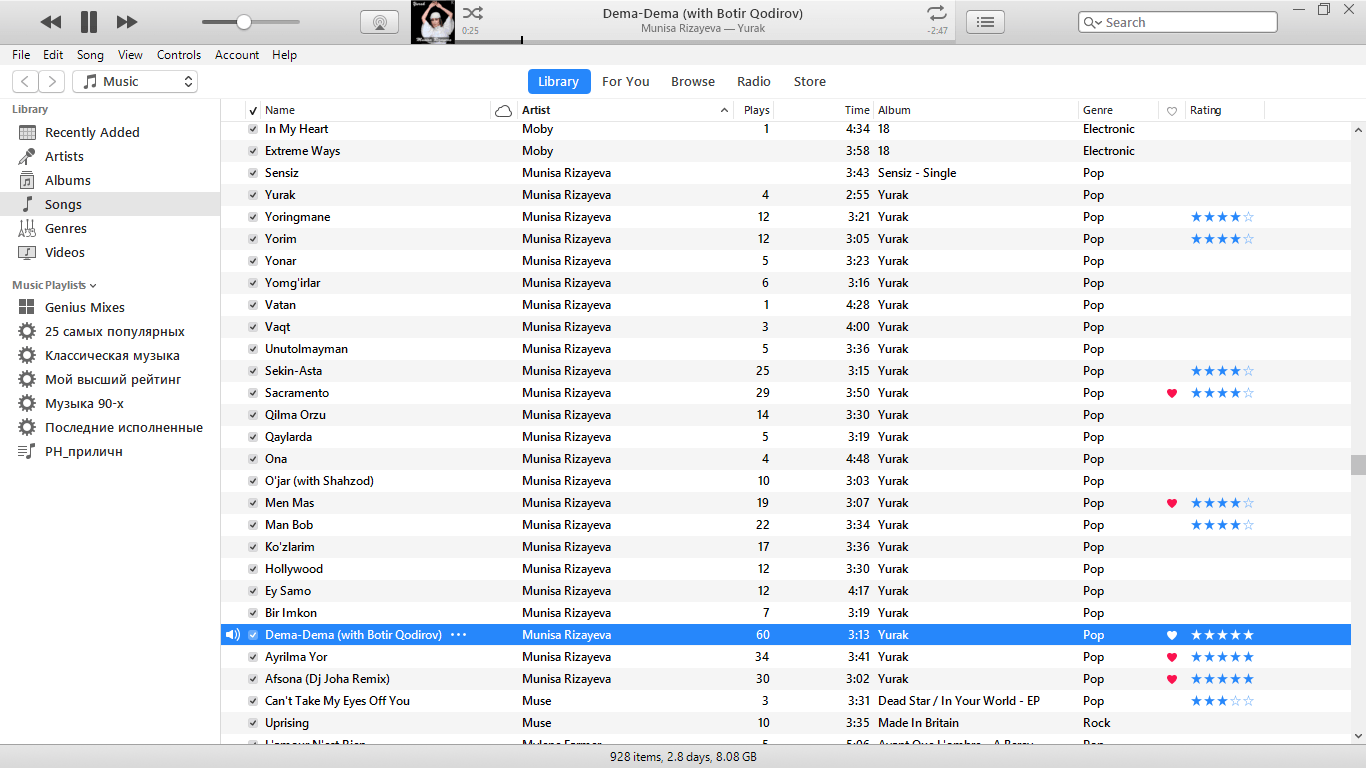The width and height of the screenshot is (1366, 768).
Task: Open the AirPlay output icon
Action: click(379, 22)
